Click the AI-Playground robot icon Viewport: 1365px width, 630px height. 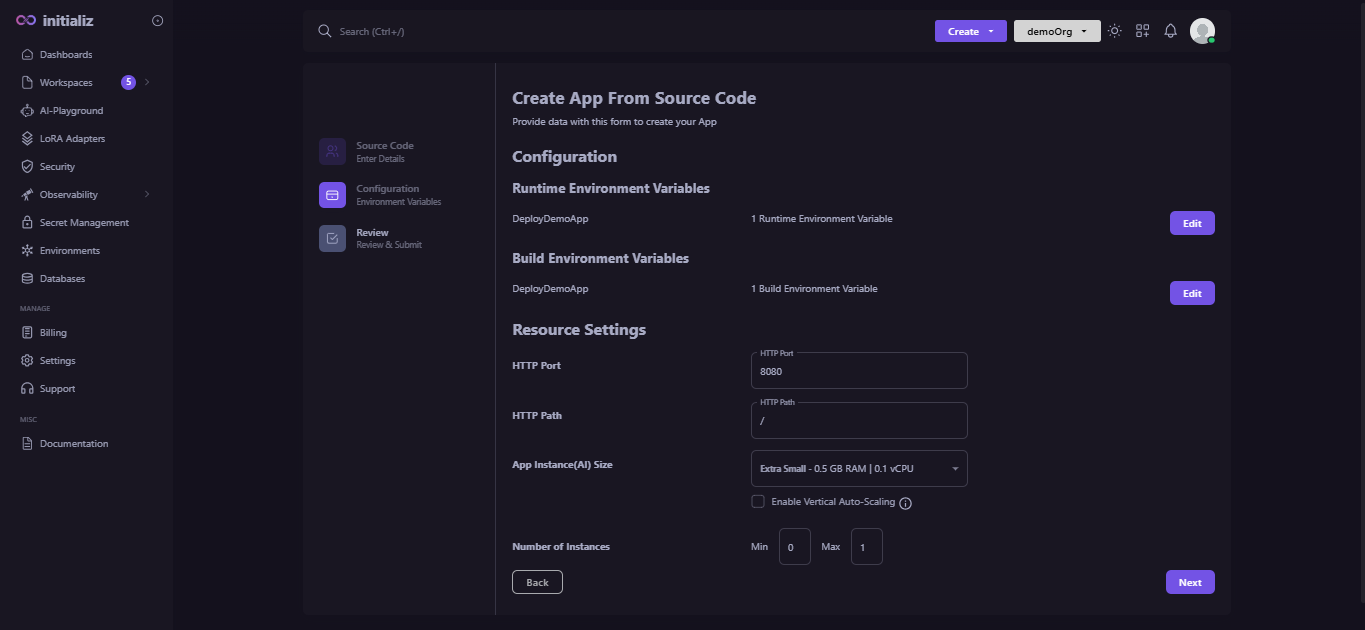(x=28, y=111)
